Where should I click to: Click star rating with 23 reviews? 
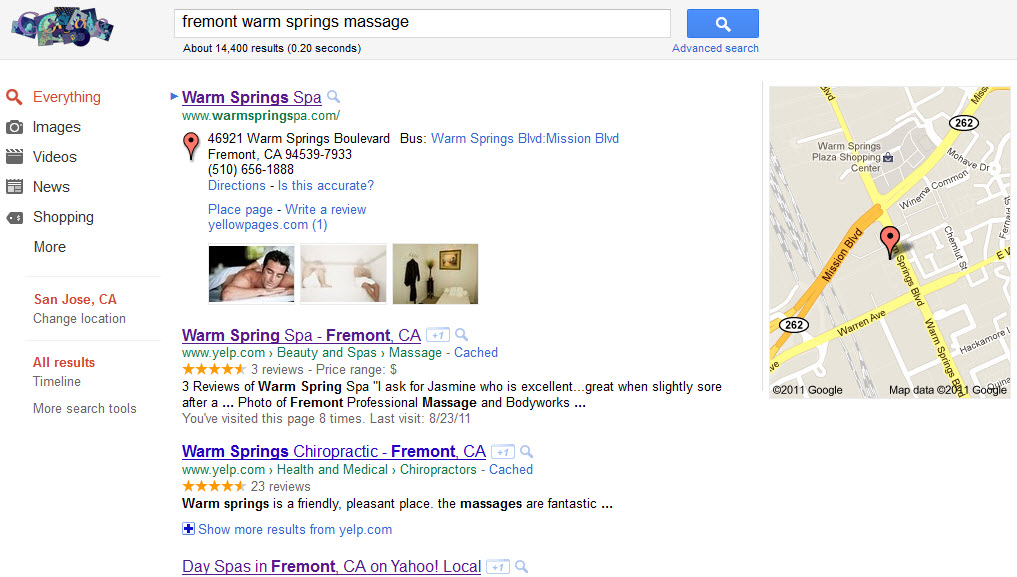[213, 486]
